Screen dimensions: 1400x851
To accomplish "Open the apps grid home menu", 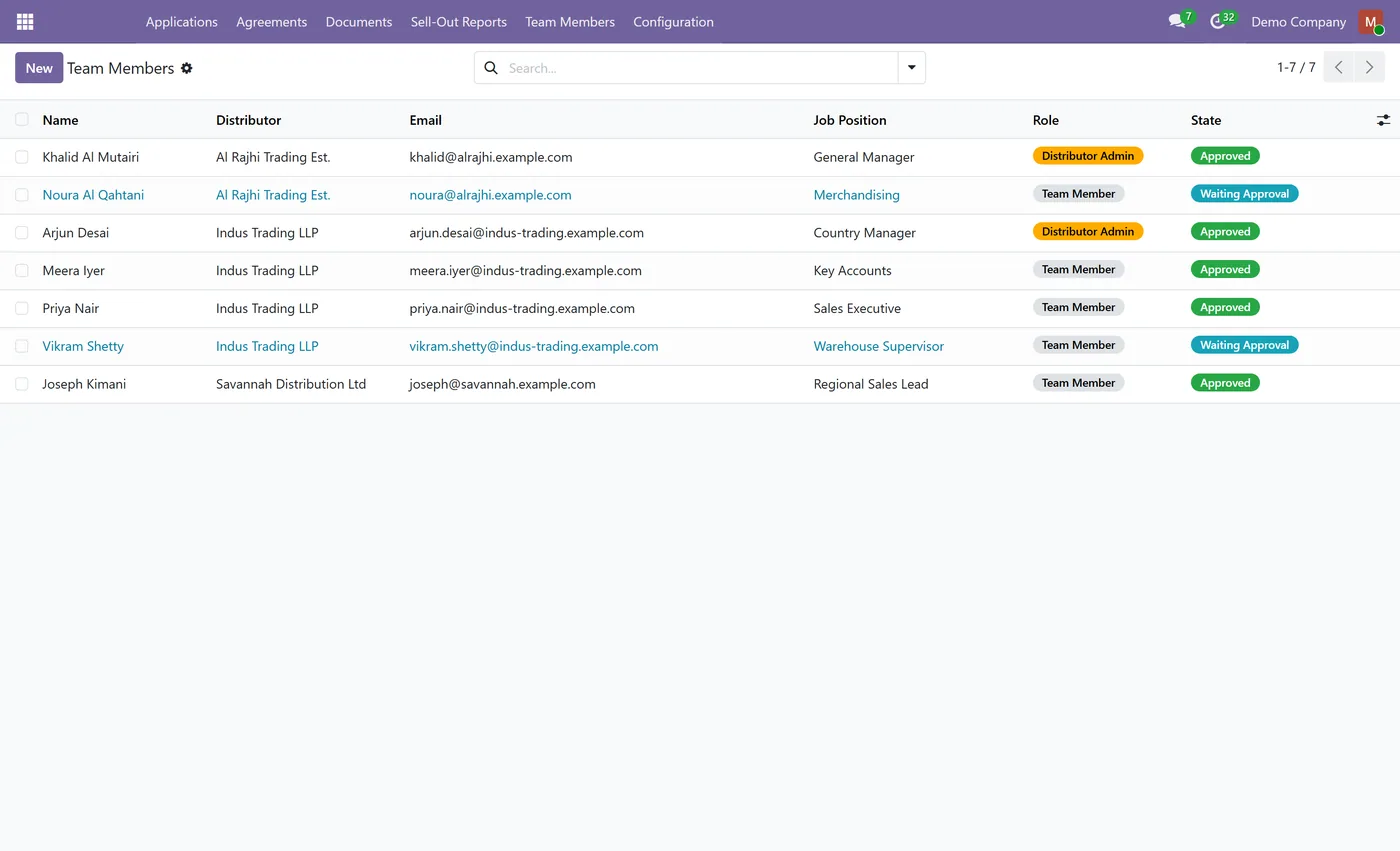I will 25,21.
